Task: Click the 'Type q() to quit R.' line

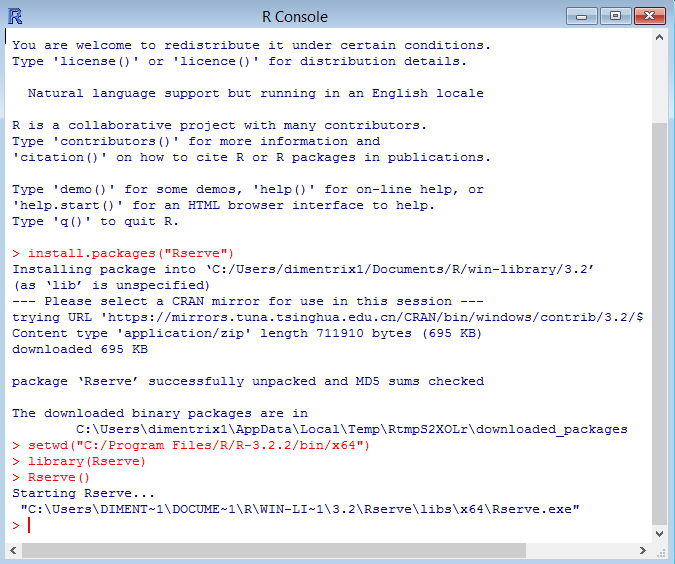Action: (95, 221)
